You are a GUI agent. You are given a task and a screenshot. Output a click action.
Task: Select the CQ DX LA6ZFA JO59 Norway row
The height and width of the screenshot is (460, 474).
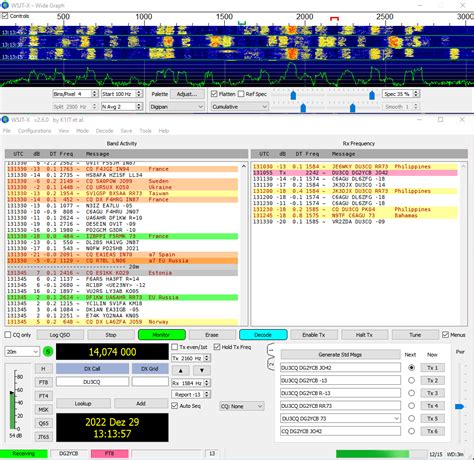click(122, 322)
